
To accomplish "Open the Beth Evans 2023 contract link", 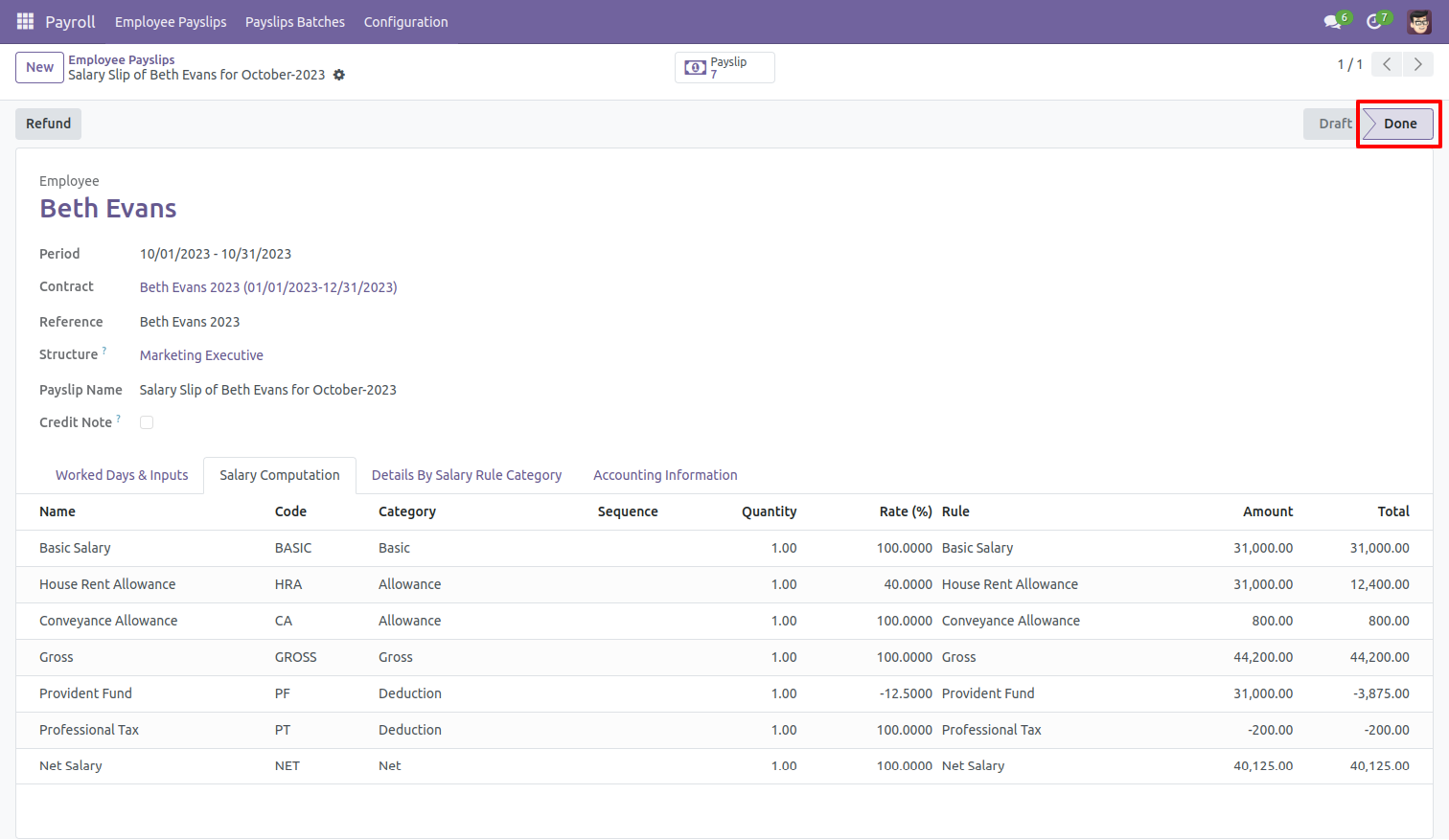I will tap(268, 287).
